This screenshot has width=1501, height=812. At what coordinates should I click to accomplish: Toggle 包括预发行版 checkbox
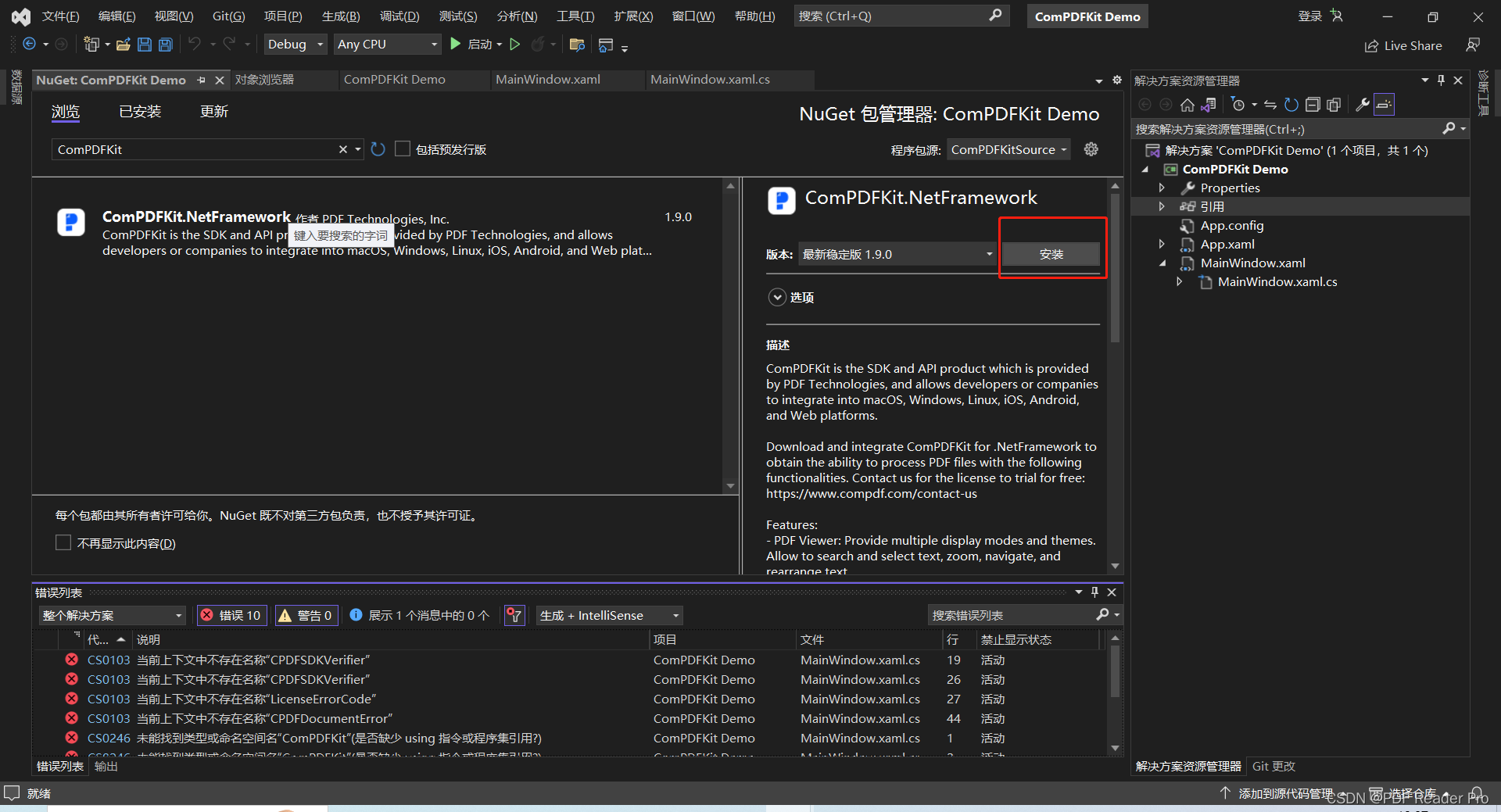tap(403, 149)
